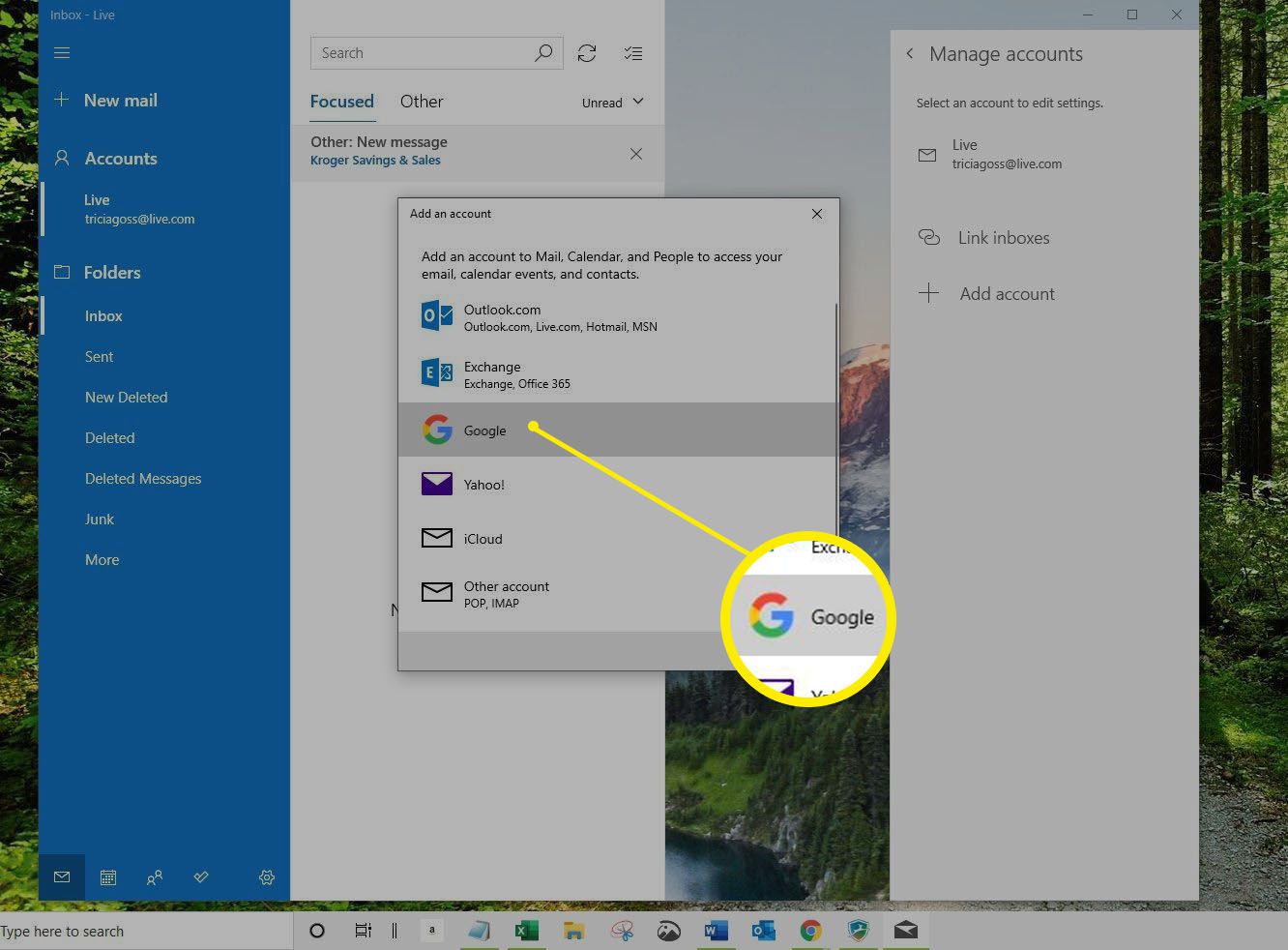
Task: Switch to Mail app icon
Action: (x=62, y=877)
